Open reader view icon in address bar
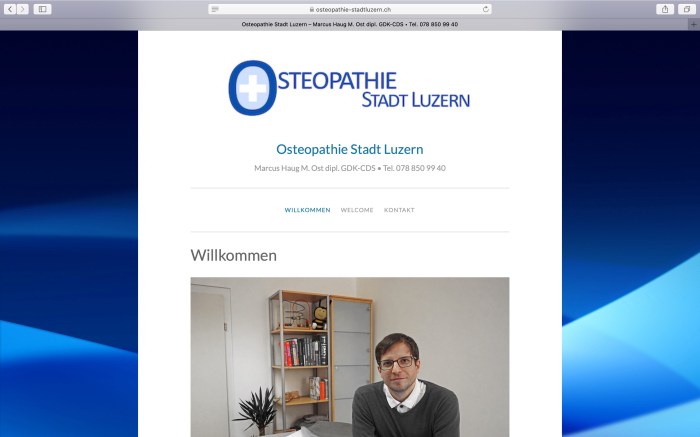 tap(215, 9)
